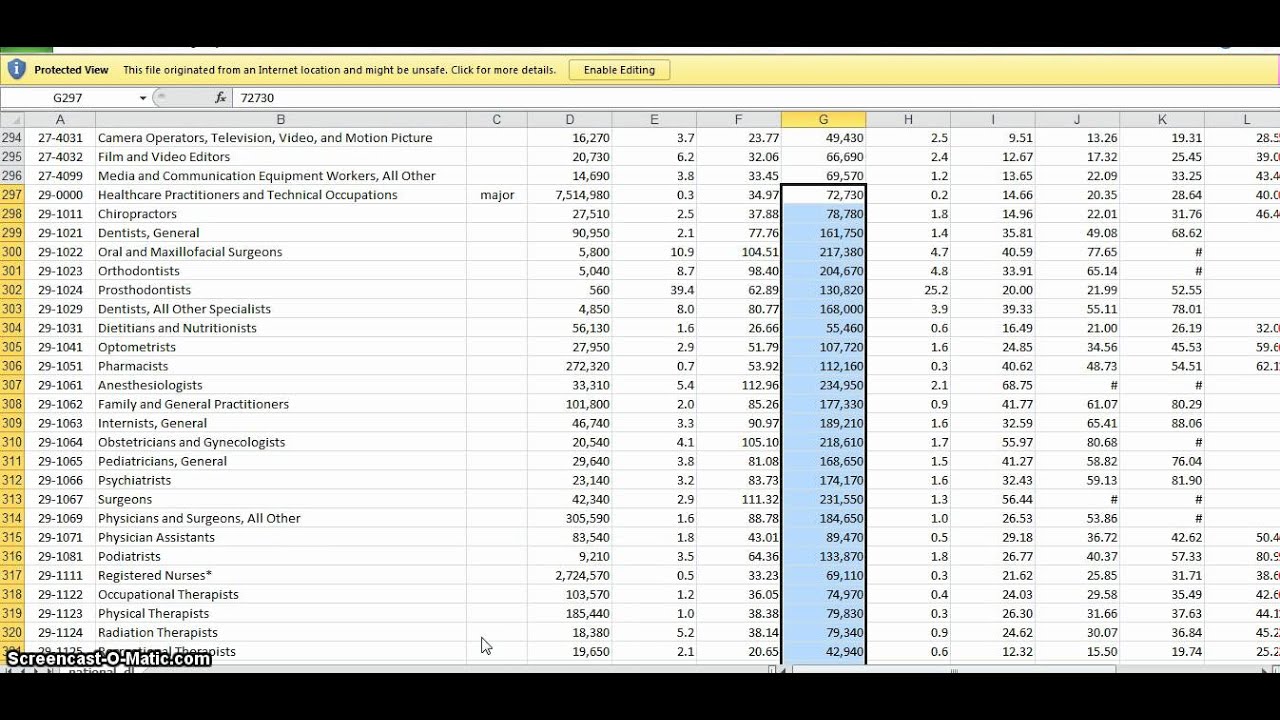Click the cell containing 39.4
This screenshot has width=1280, height=720.
(x=654, y=290)
